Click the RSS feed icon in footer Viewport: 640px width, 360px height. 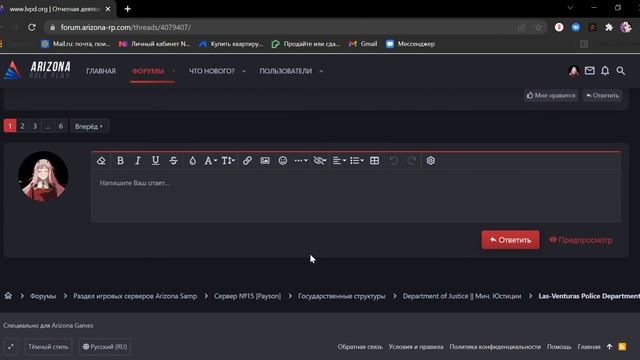622,347
